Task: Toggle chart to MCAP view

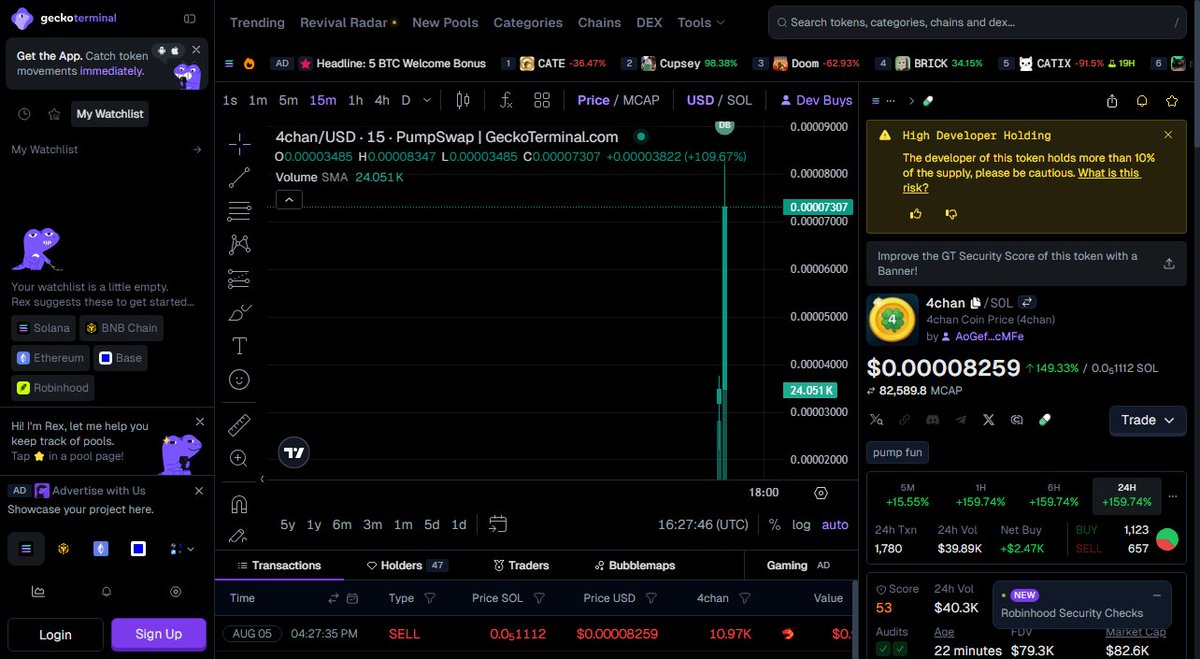Action: point(642,100)
